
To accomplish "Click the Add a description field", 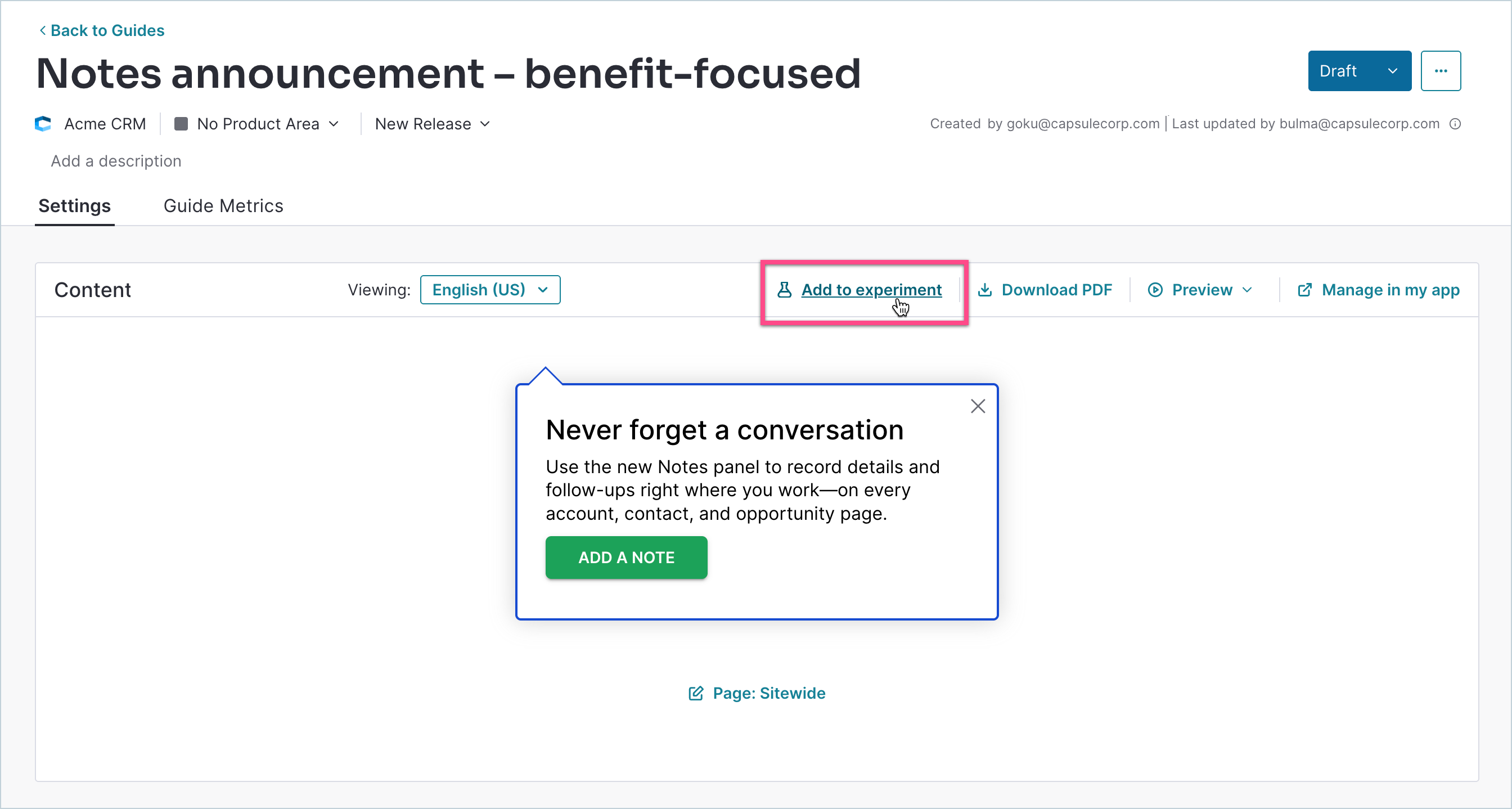I will (116, 161).
